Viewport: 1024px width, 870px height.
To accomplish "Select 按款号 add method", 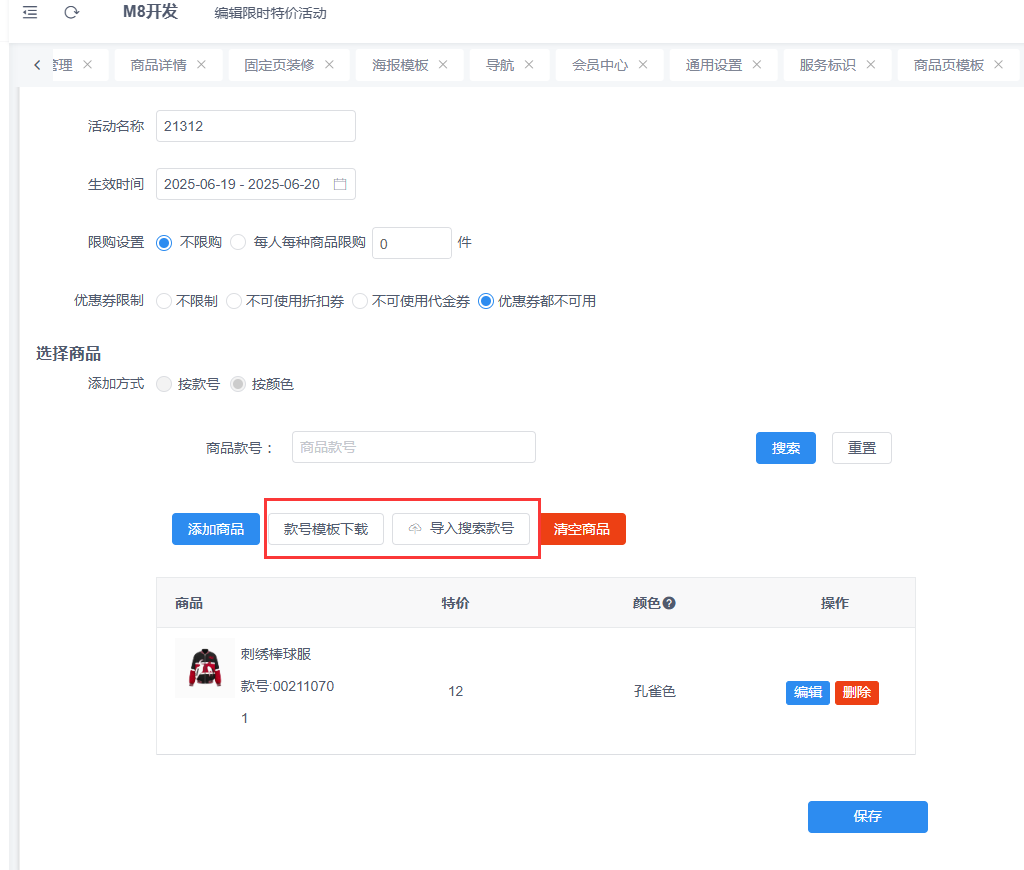I will pyautogui.click(x=164, y=384).
